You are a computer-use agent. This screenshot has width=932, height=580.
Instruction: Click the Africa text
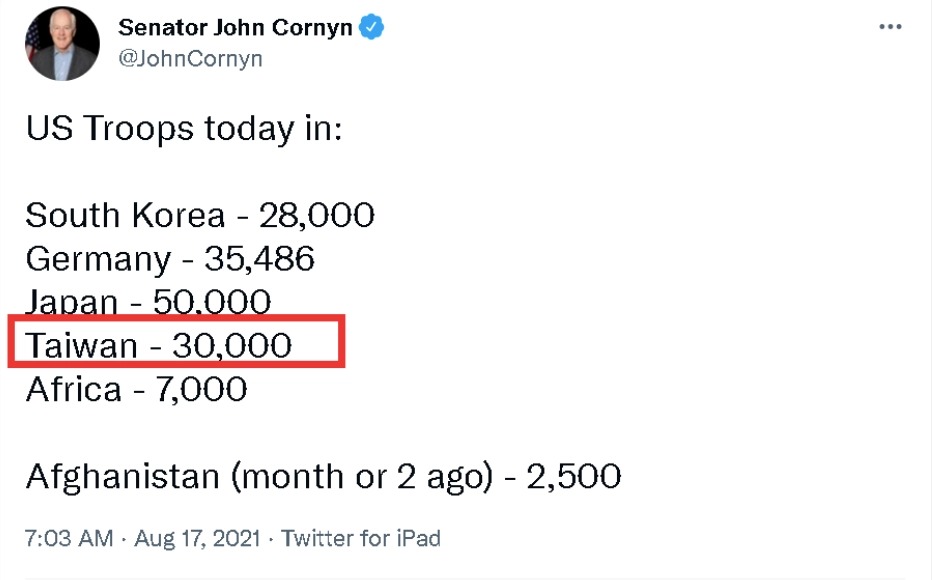73,388
